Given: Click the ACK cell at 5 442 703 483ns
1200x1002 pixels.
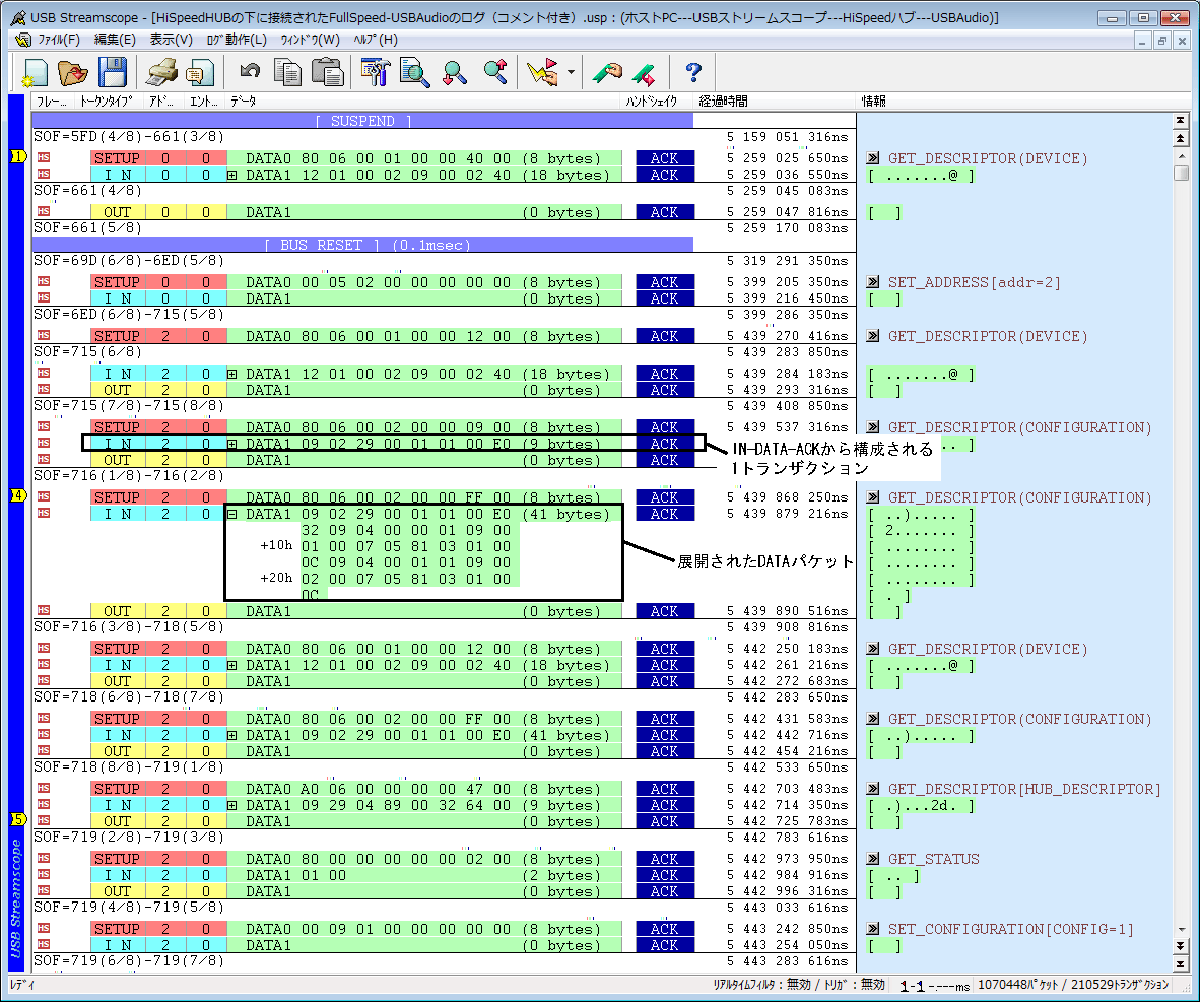Looking at the screenshot, I should point(664,790).
